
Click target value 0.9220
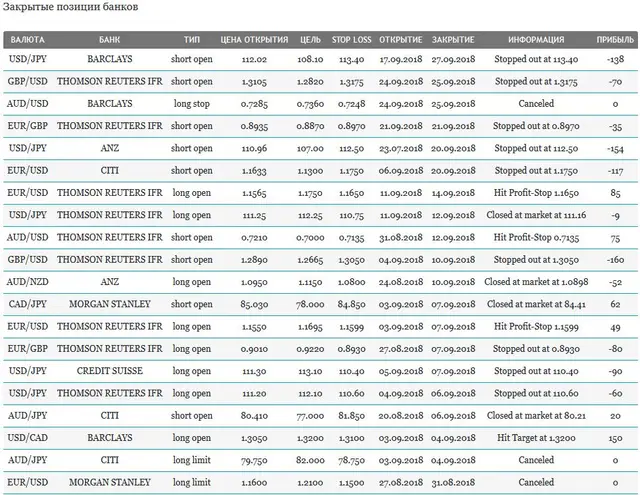[x=310, y=349]
